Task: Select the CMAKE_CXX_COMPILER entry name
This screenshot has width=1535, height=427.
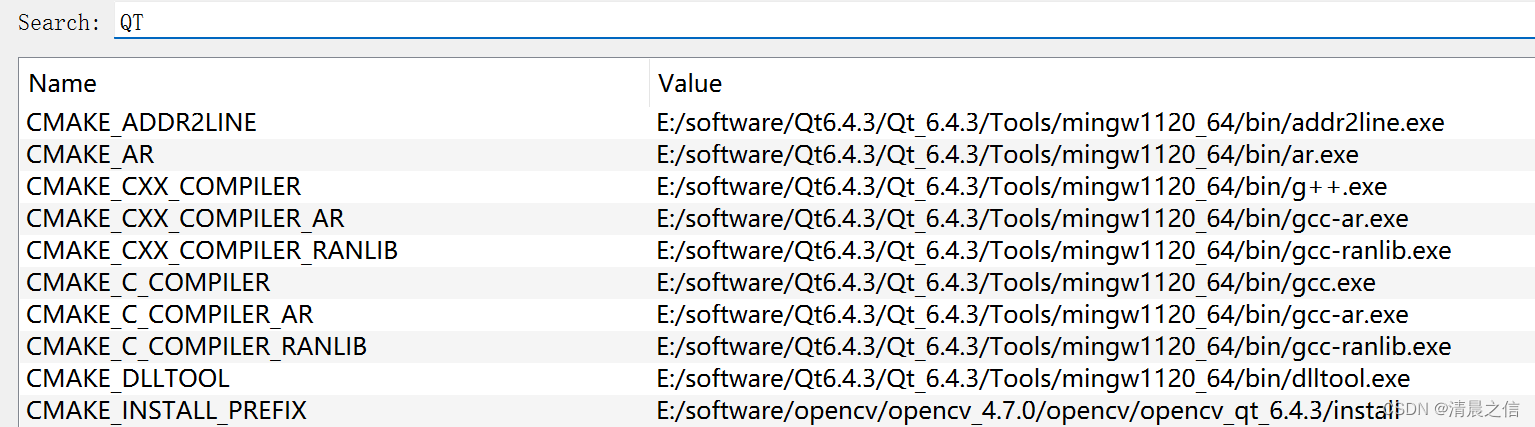Action: [x=163, y=187]
